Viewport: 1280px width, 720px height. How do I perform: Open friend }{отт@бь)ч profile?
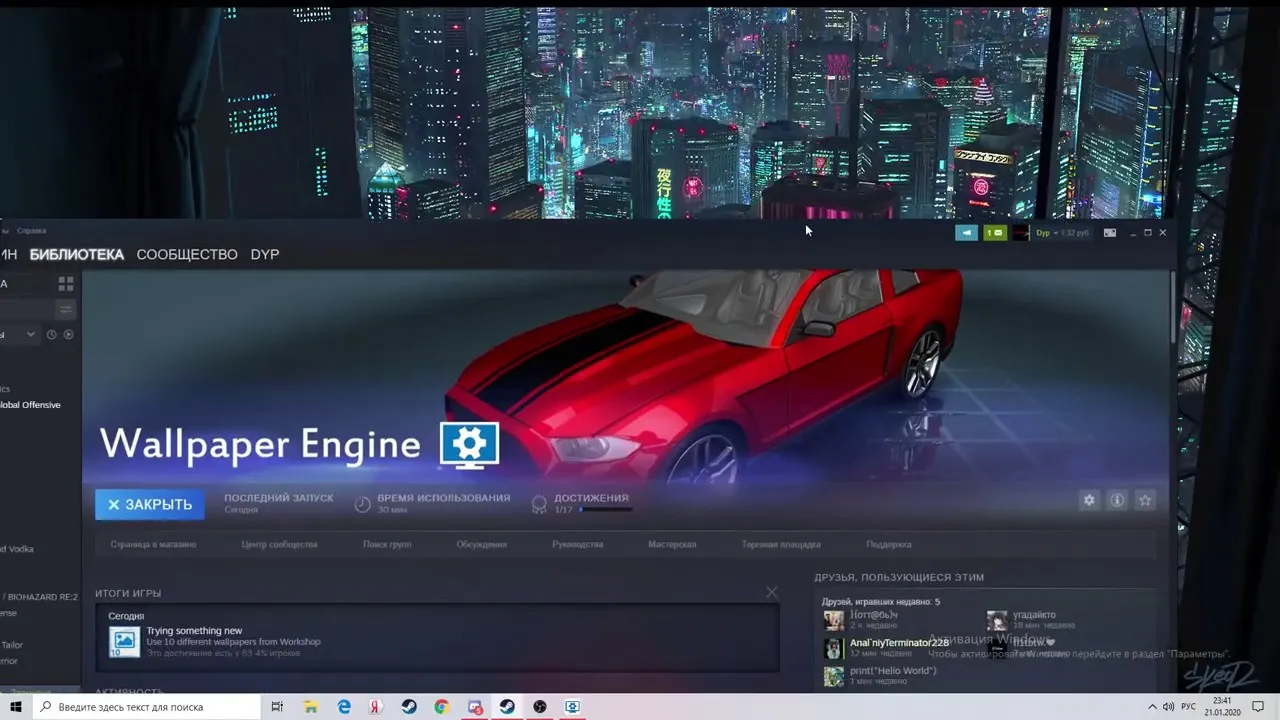(x=874, y=615)
